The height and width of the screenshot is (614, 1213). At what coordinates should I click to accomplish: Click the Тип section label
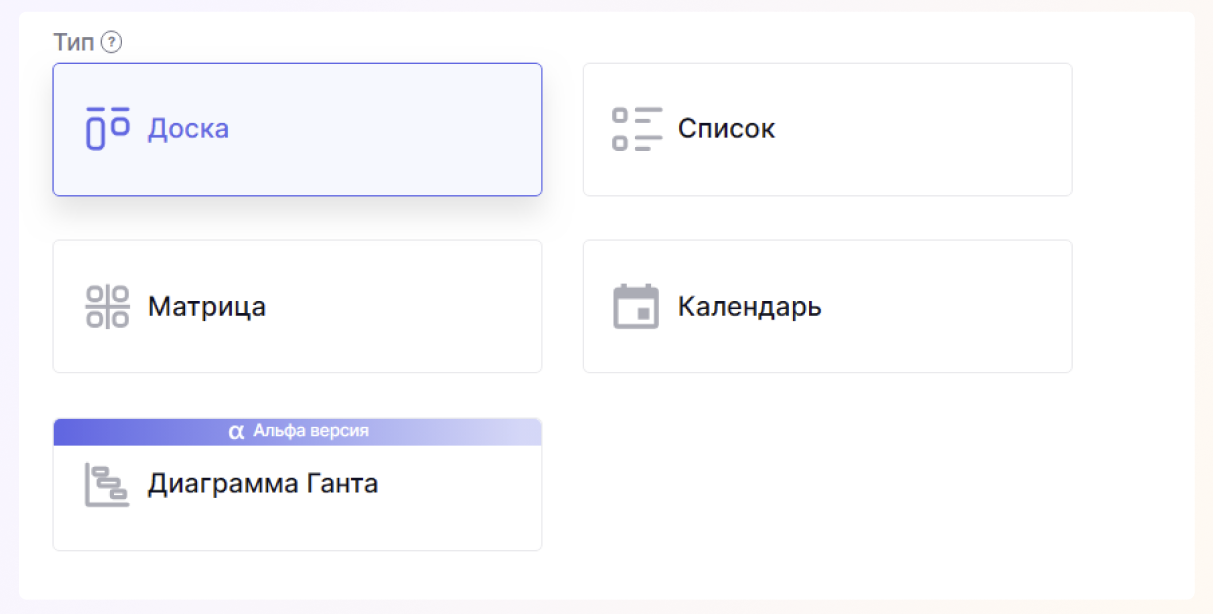click(74, 42)
